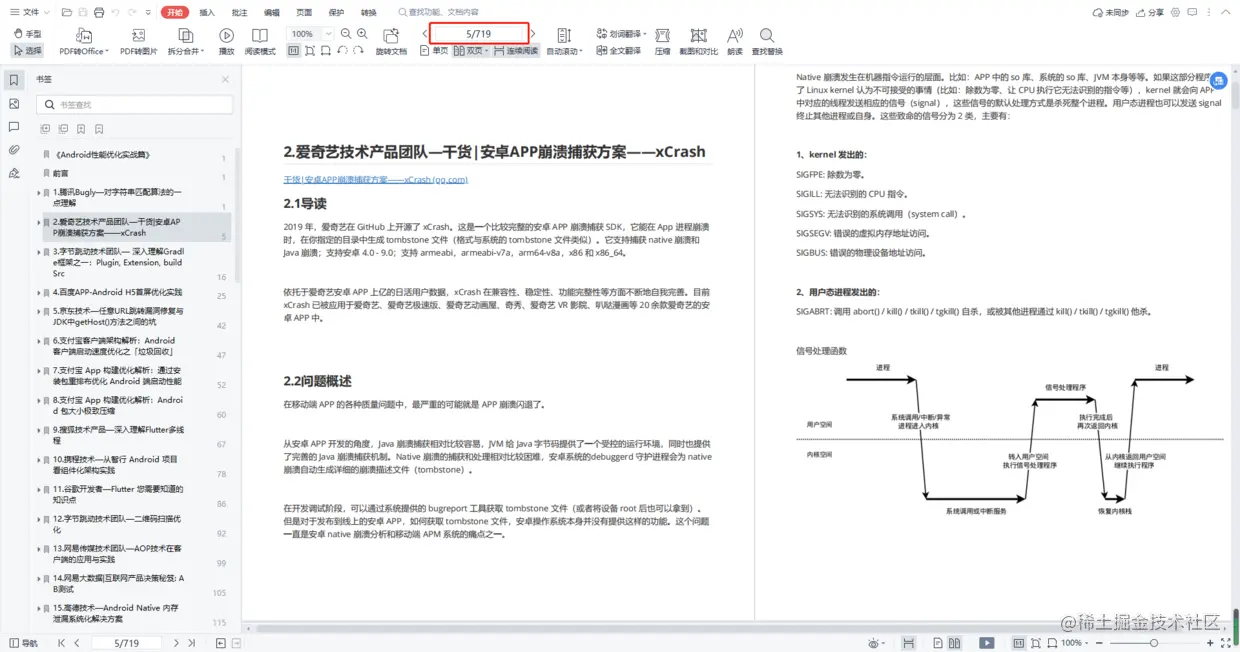Open the 插入 ribbon tab

(x=207, y=12)
